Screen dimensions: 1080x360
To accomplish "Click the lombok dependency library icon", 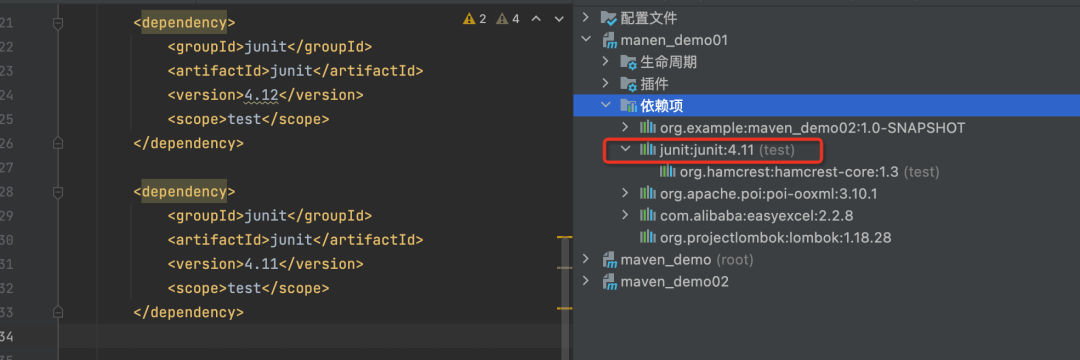I will tap(647, 237).
